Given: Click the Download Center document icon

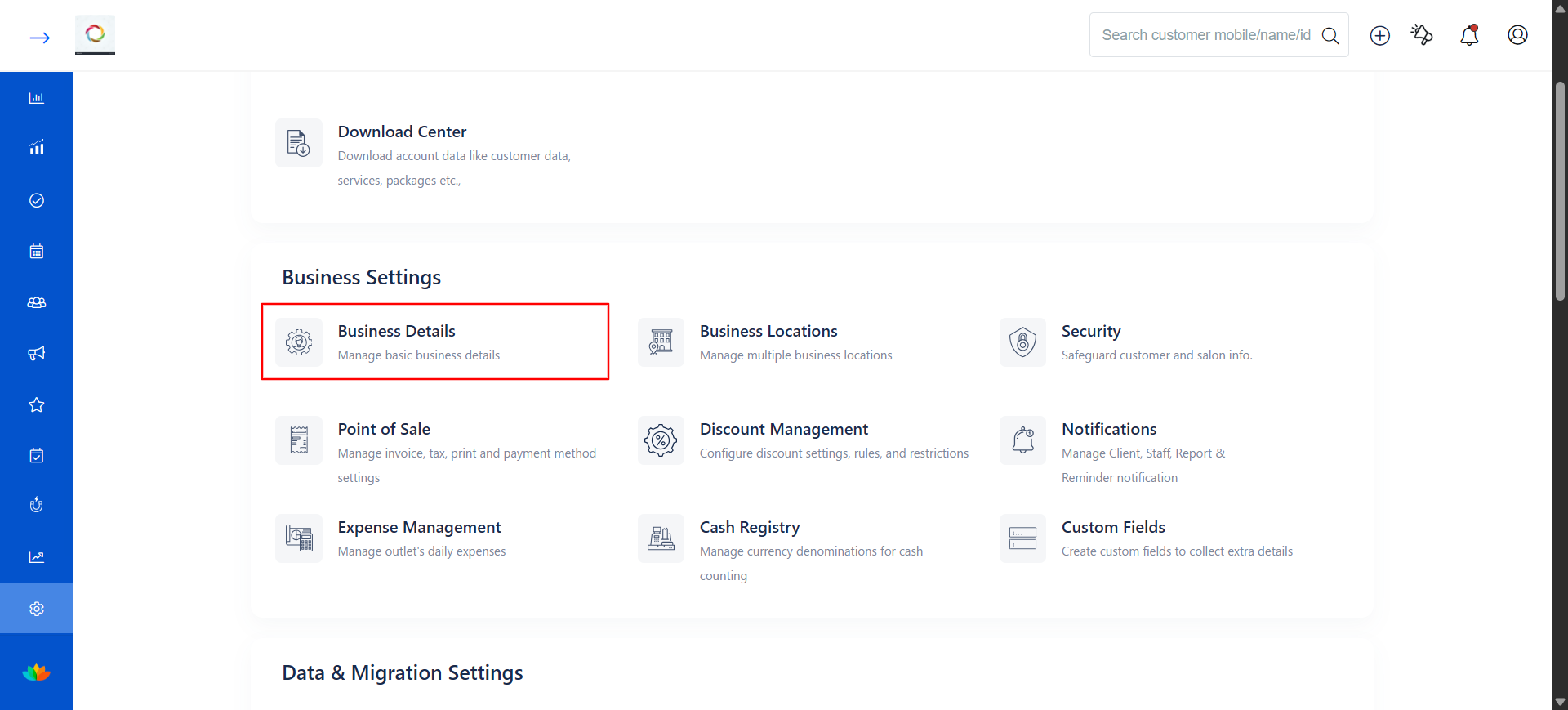Looking at the screenshot, I should [299, 143].
